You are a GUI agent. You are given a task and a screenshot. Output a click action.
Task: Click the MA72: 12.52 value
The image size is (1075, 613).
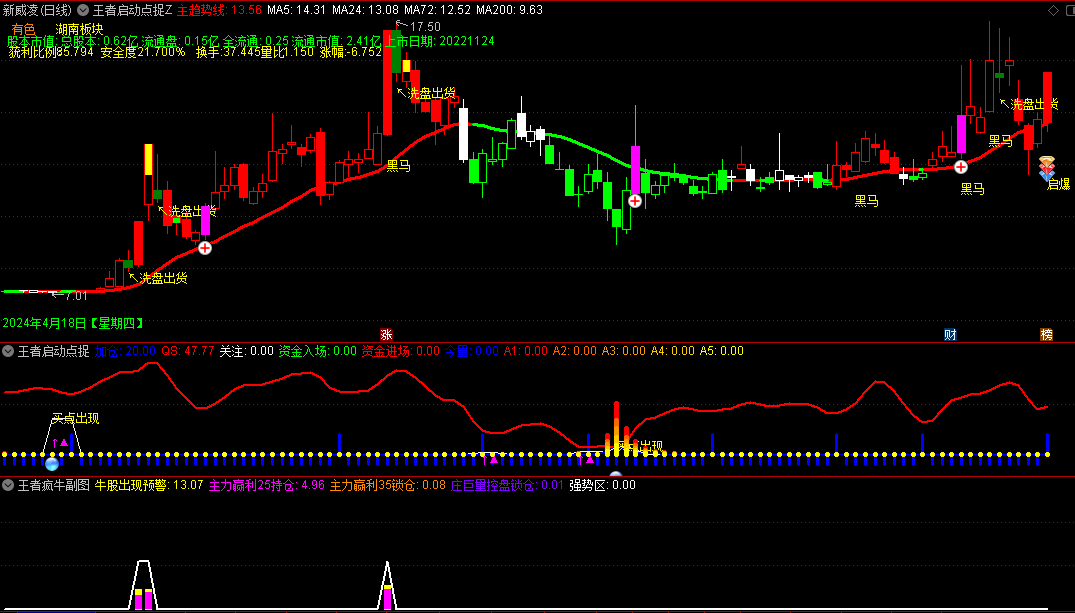click(x=437, y=10)
